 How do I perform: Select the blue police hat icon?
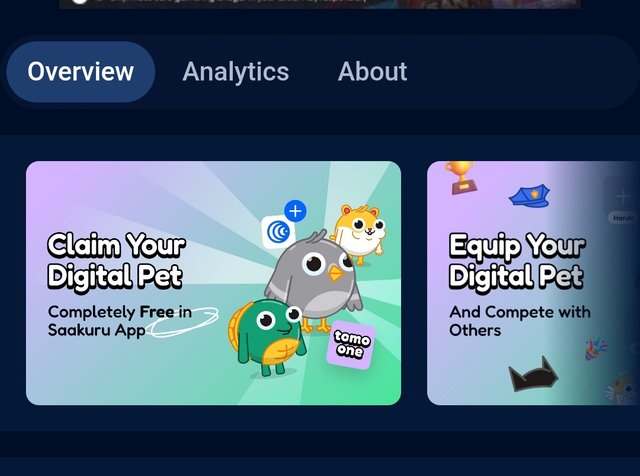[529, 196]
